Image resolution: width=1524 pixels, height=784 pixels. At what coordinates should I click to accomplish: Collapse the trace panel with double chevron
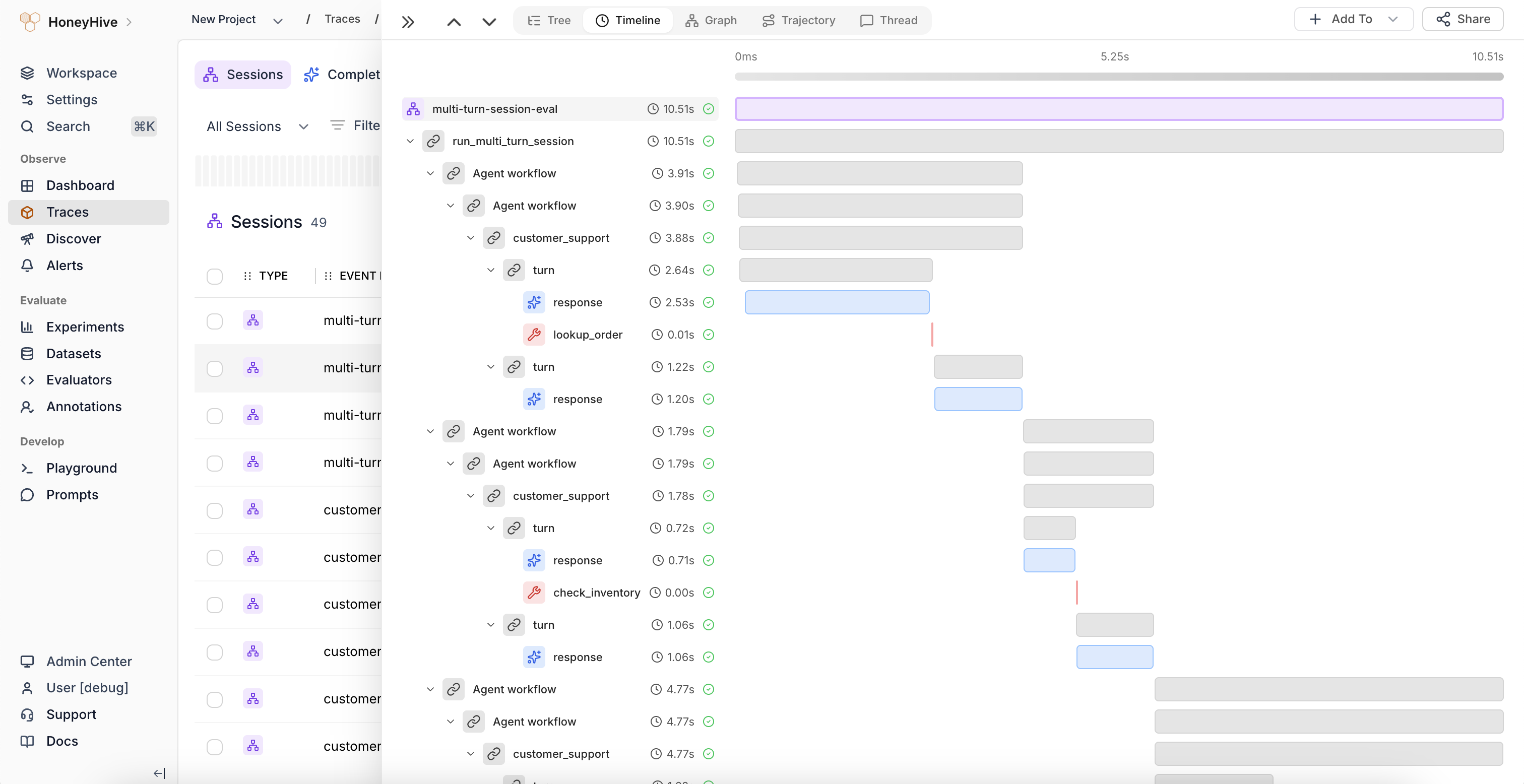[x=408, y=22]
